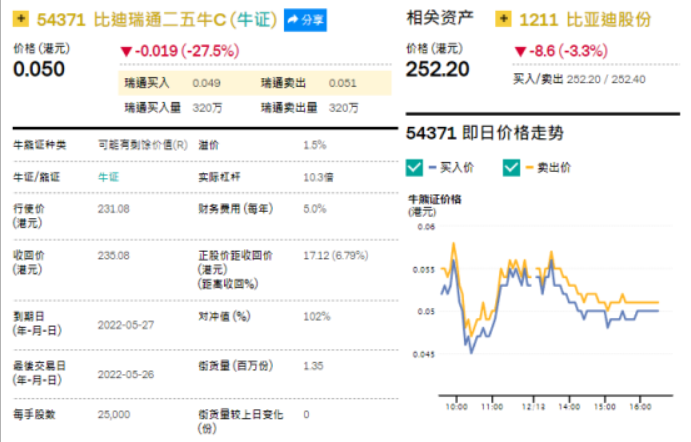
Task: Select the BYD change -8.6 (-3.3%)
Action: click(x=561, y=51)
